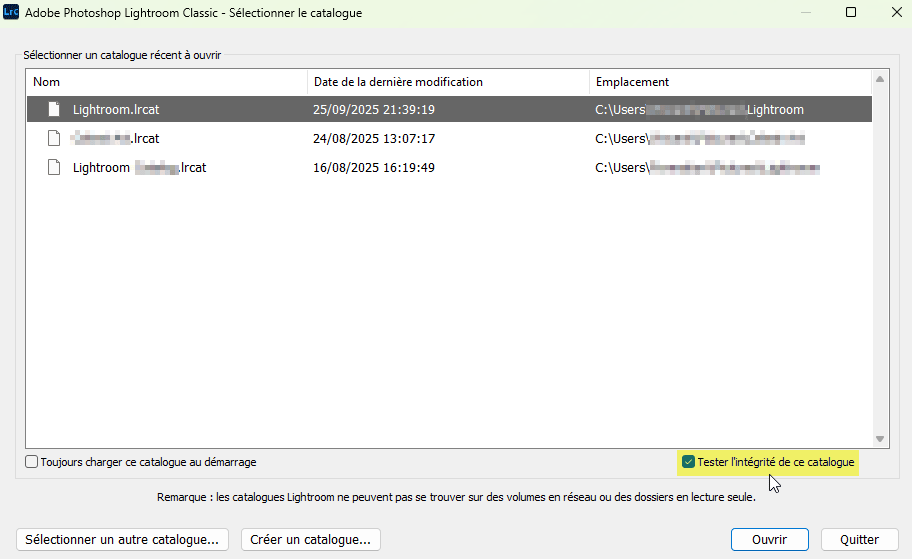Screen dimensions: 912x559
Task: Click the Lightroom Classic Lrc title bar icon
Action: click(12, 13)
